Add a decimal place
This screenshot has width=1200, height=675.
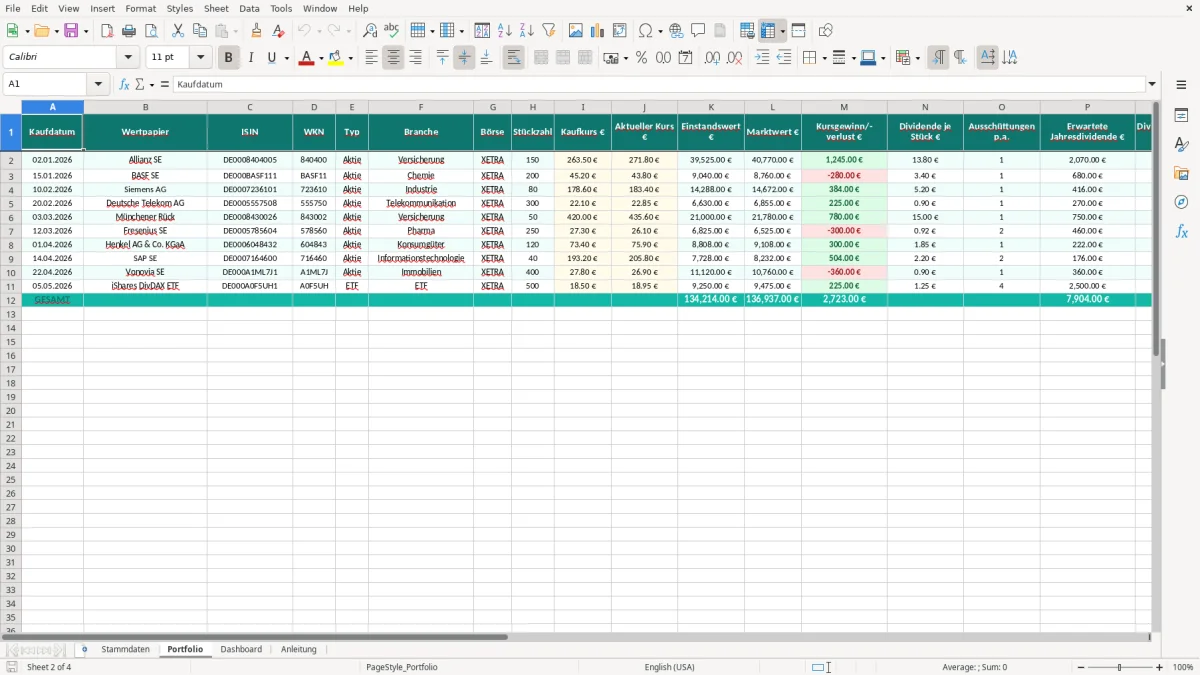point(712,58)
